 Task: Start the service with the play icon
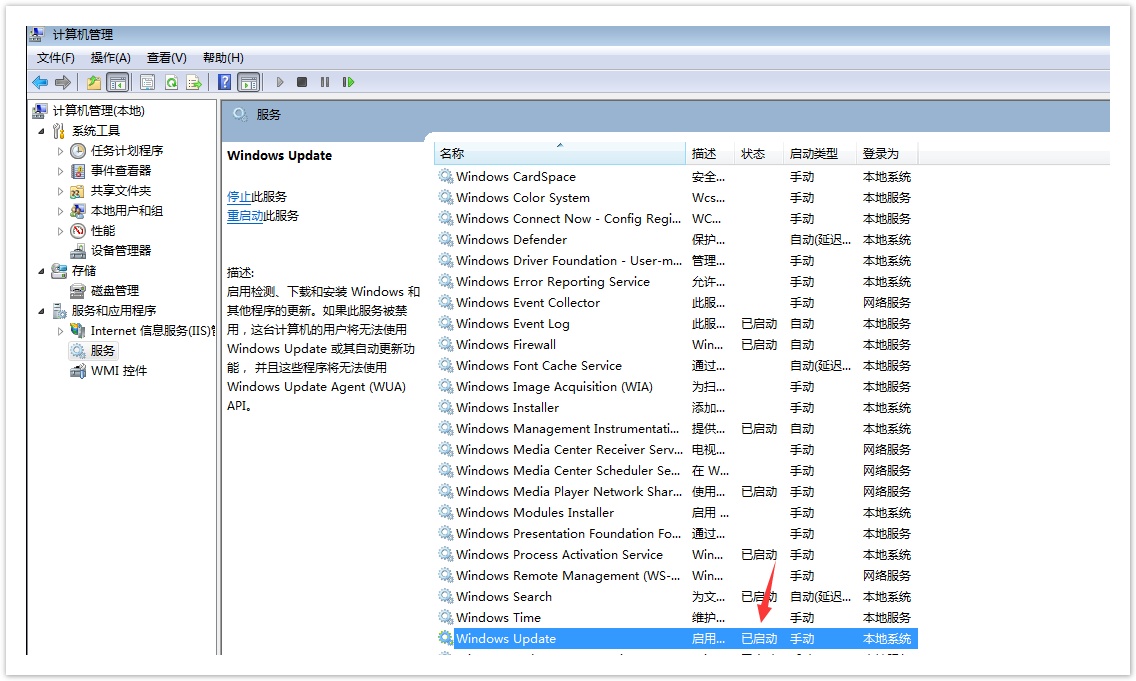point(280,83)
